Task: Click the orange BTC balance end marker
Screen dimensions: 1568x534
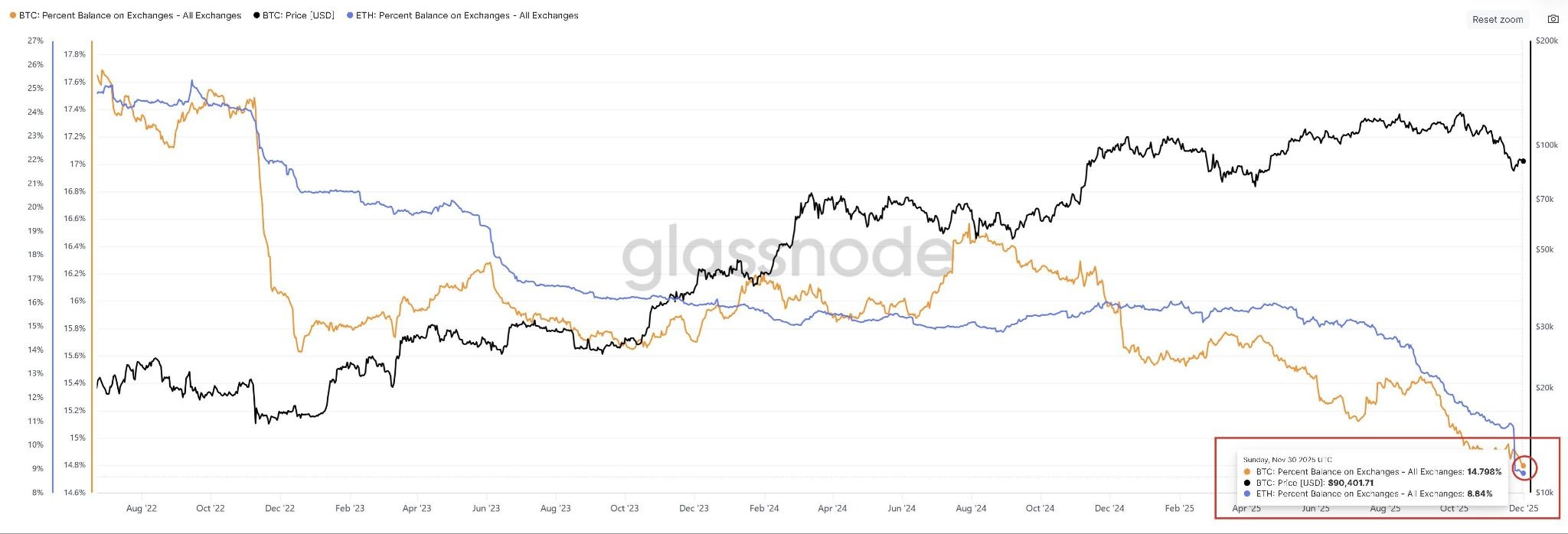Action: [1523, 465]
